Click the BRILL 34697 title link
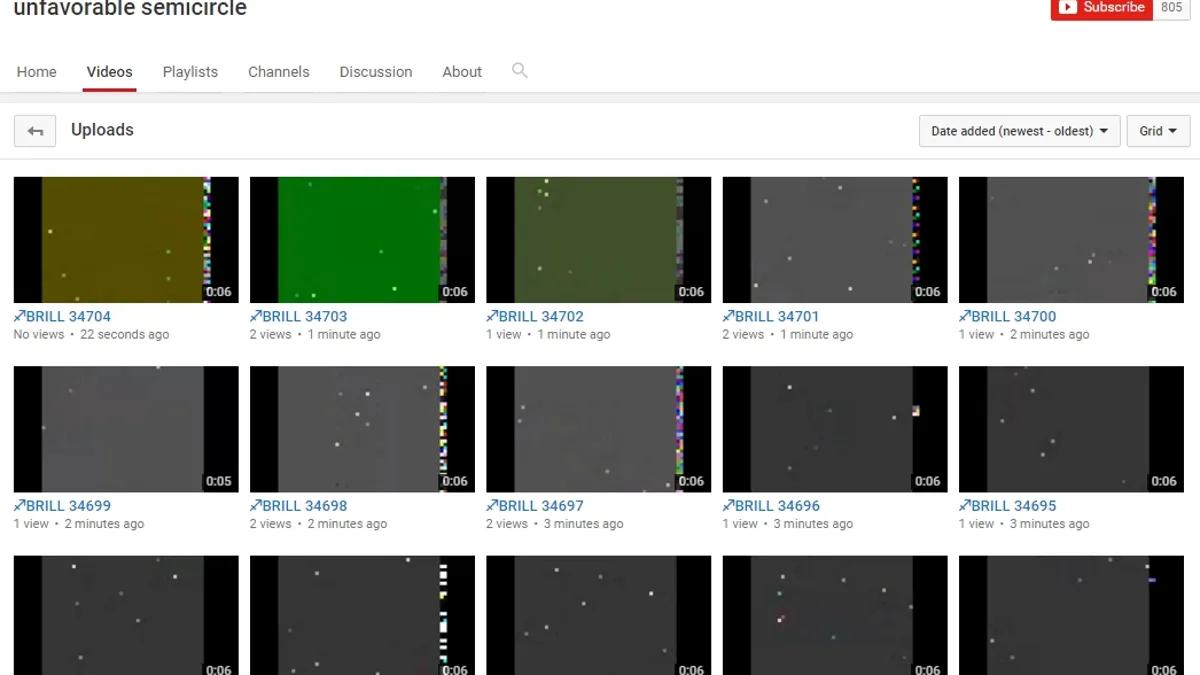This screenshot has height=675, width=1200. [535, 505]
